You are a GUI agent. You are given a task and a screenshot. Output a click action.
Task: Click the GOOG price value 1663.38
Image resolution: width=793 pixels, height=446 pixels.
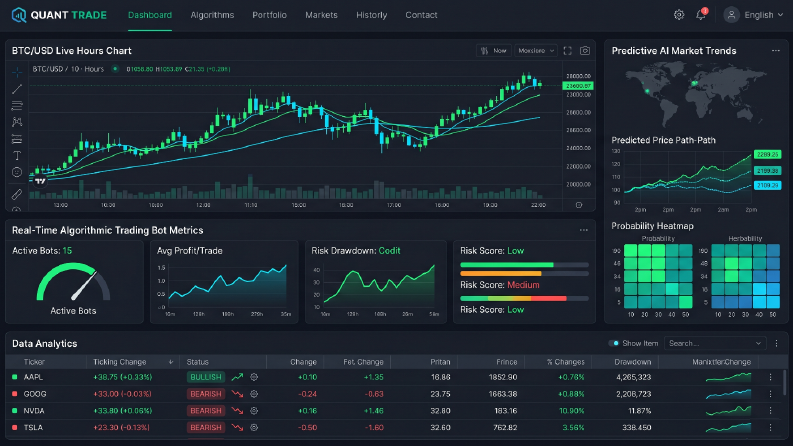(x=503, y=393)
